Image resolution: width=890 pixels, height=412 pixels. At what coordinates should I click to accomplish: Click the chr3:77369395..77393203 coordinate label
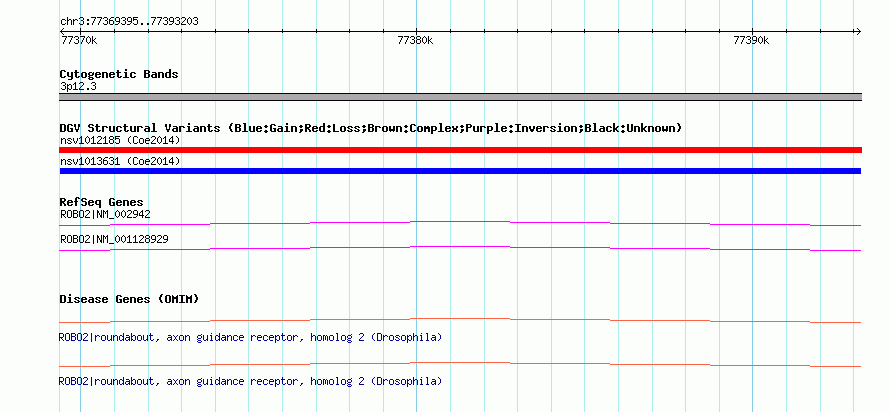point(129,22)
